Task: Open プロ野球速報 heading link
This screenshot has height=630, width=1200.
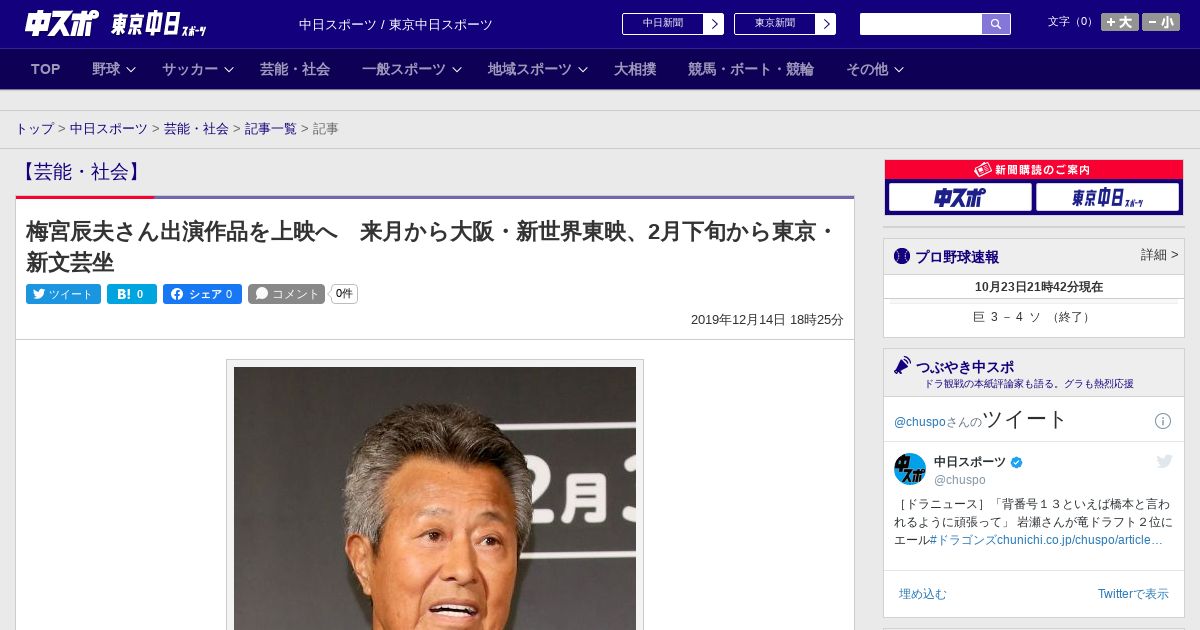Action: tap(957, 257)
